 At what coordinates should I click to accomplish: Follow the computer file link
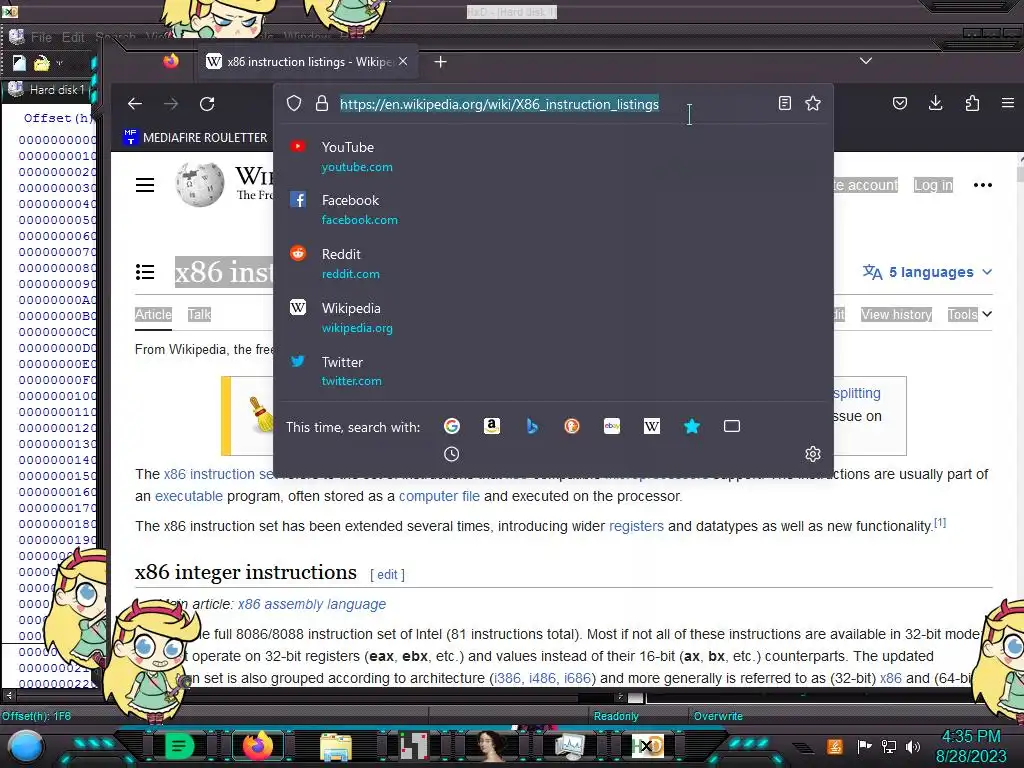click(439, 496)
